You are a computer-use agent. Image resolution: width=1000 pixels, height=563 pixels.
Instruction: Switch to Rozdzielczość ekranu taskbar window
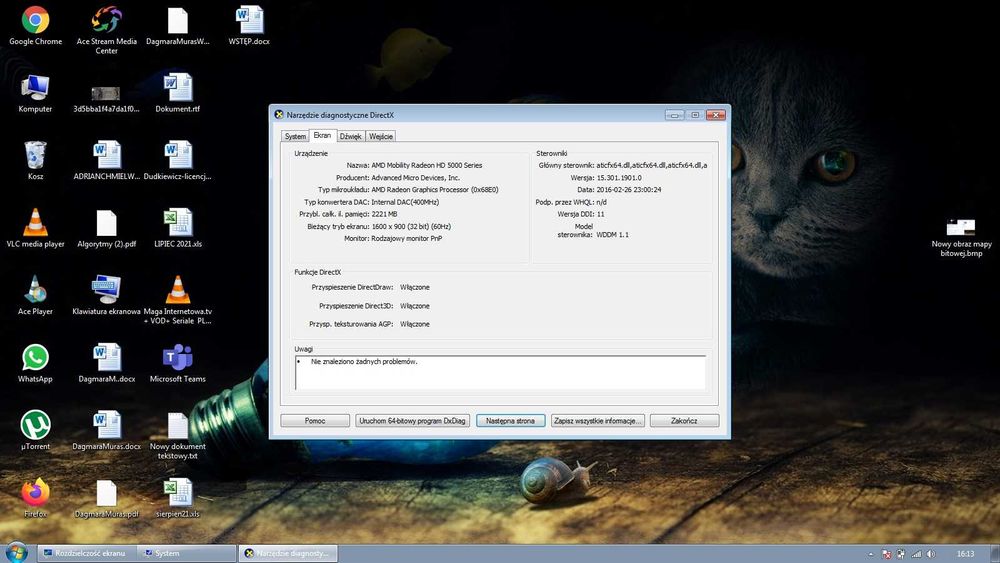tap(87, 553)
